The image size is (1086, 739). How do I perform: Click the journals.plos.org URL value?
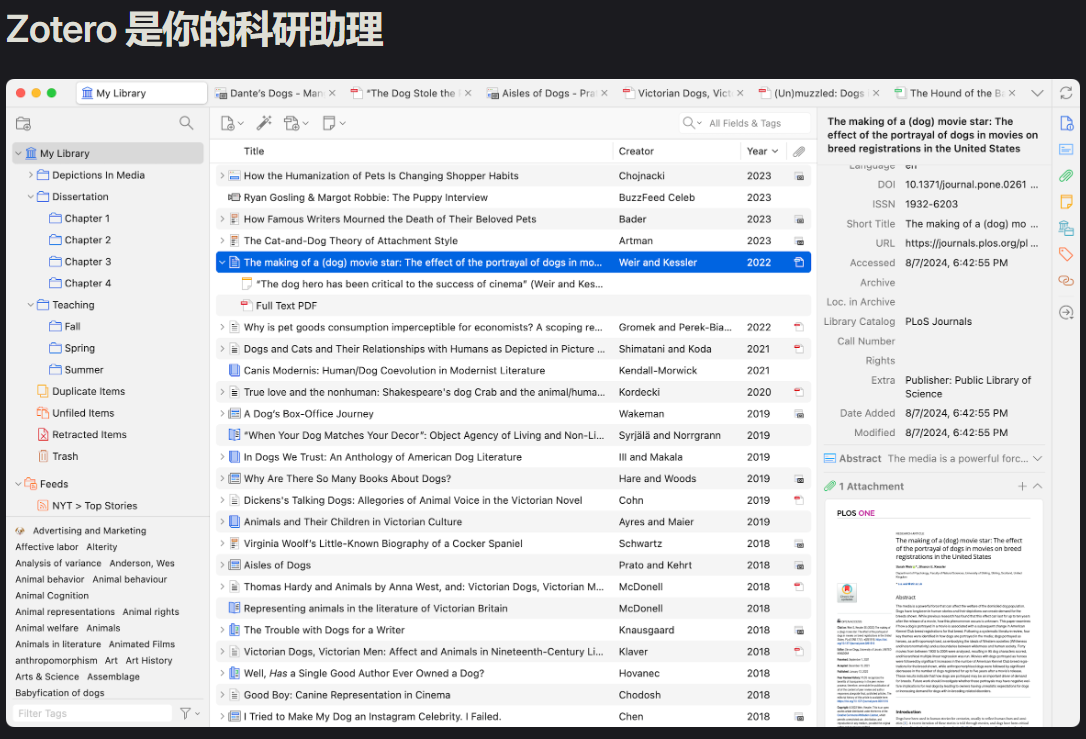point(971,243)
